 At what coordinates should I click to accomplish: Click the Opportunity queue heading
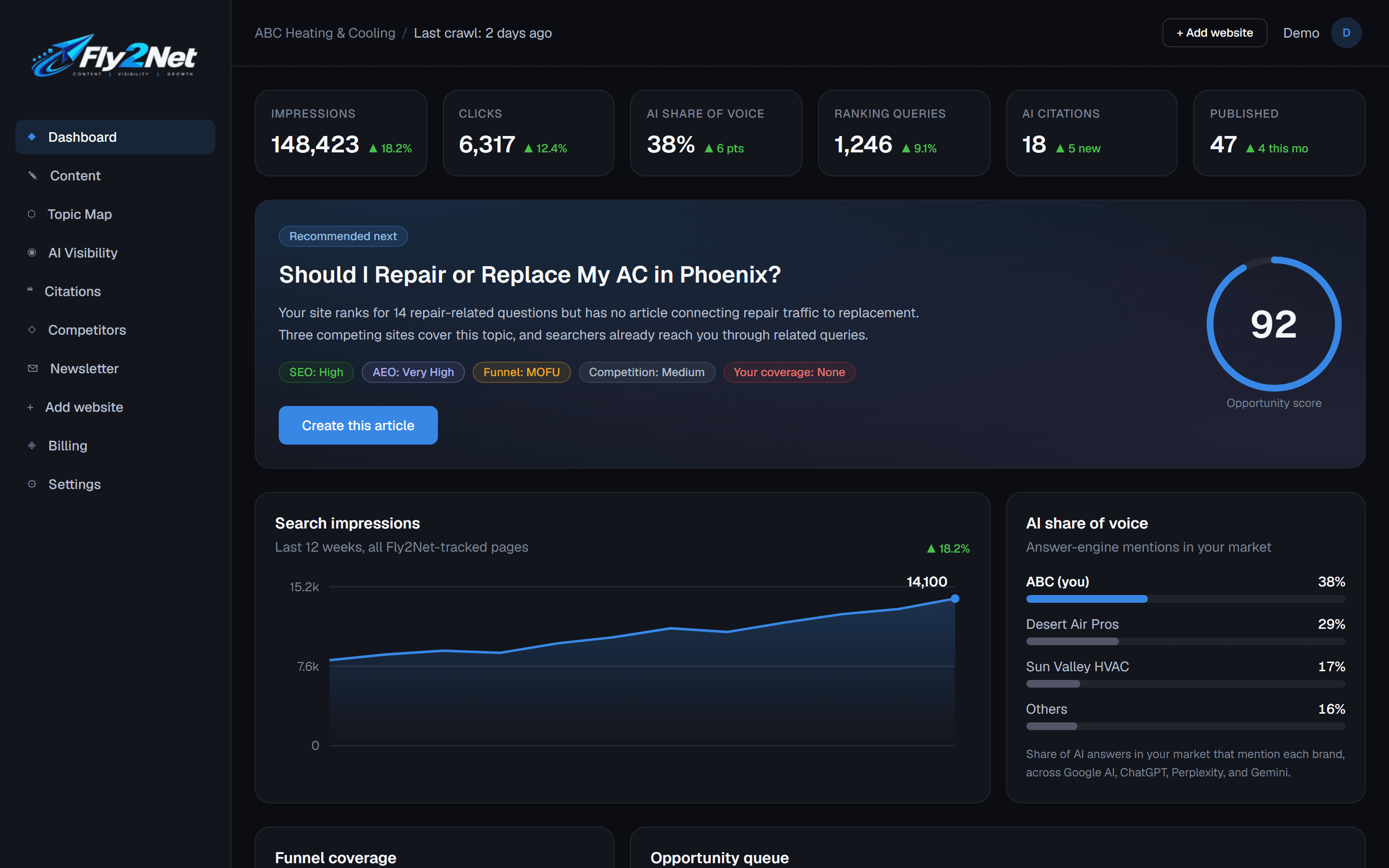(x=719, y=858)
